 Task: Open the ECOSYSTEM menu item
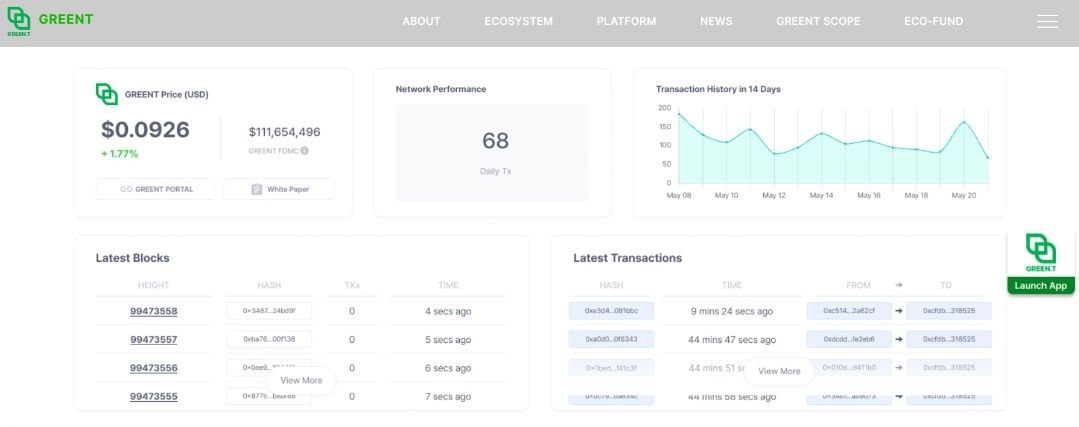518,21
